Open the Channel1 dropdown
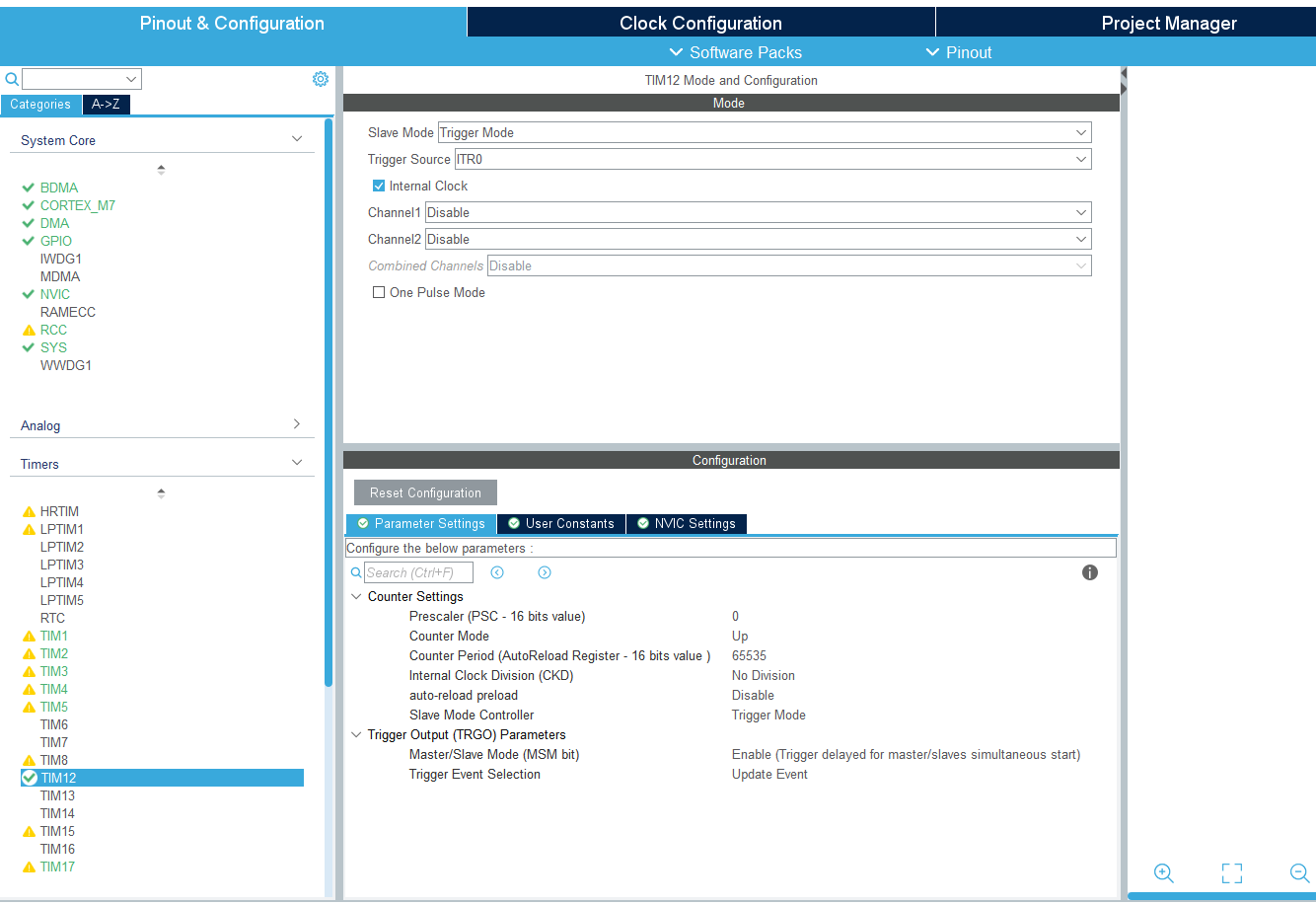 757,212
